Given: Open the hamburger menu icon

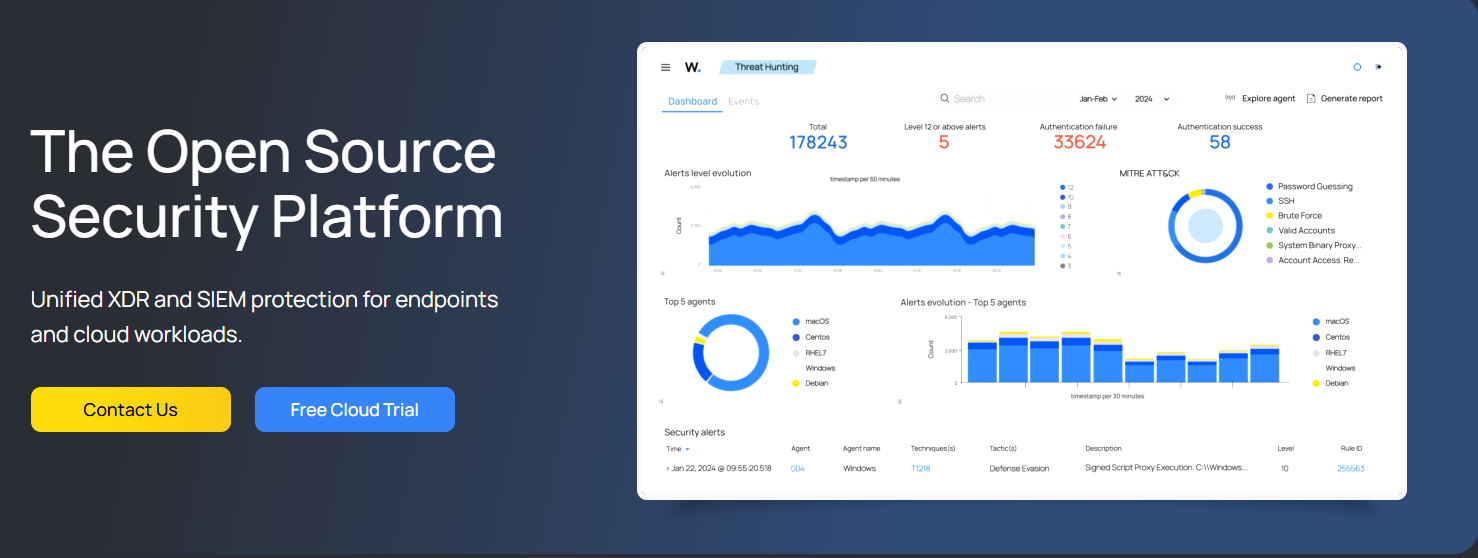Looking at the screenshot, I should pos(665,68).
